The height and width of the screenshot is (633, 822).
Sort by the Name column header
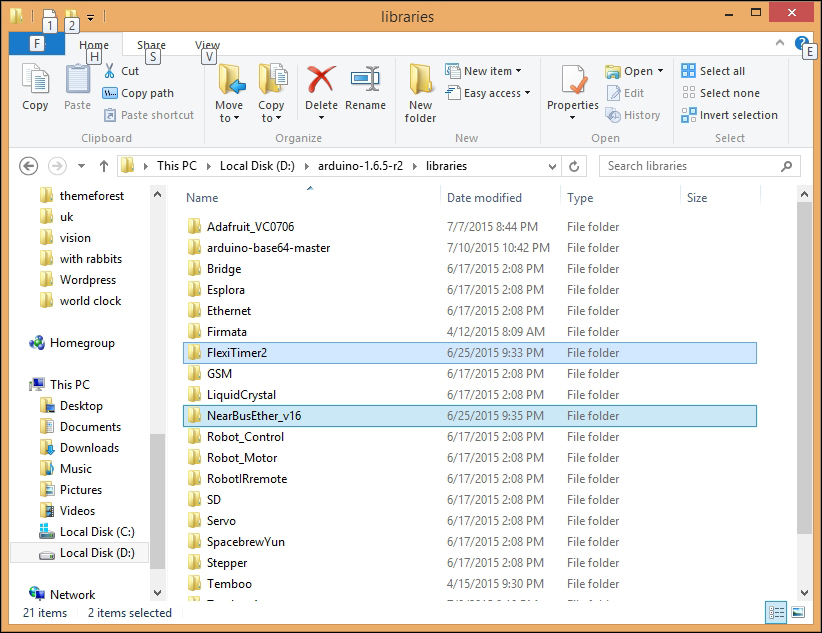(202, 198)
